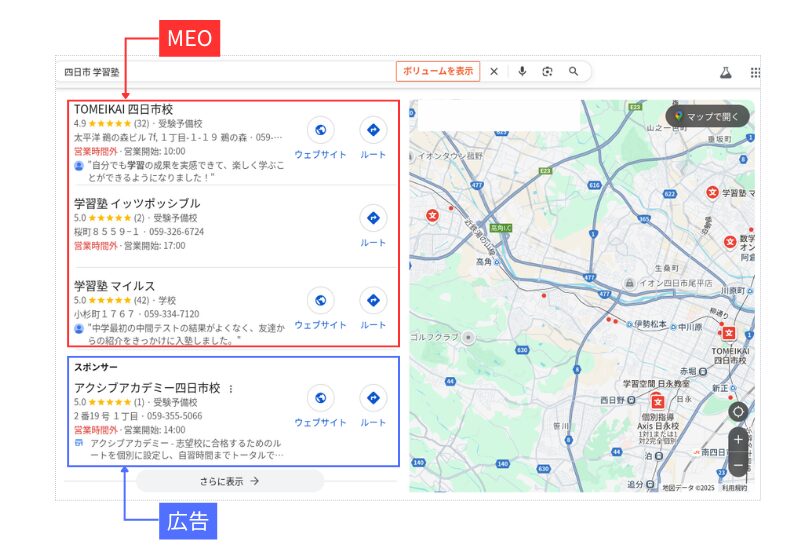Open the TOMEIKAI 四日市校 listing title

click(x=123, y=109)
